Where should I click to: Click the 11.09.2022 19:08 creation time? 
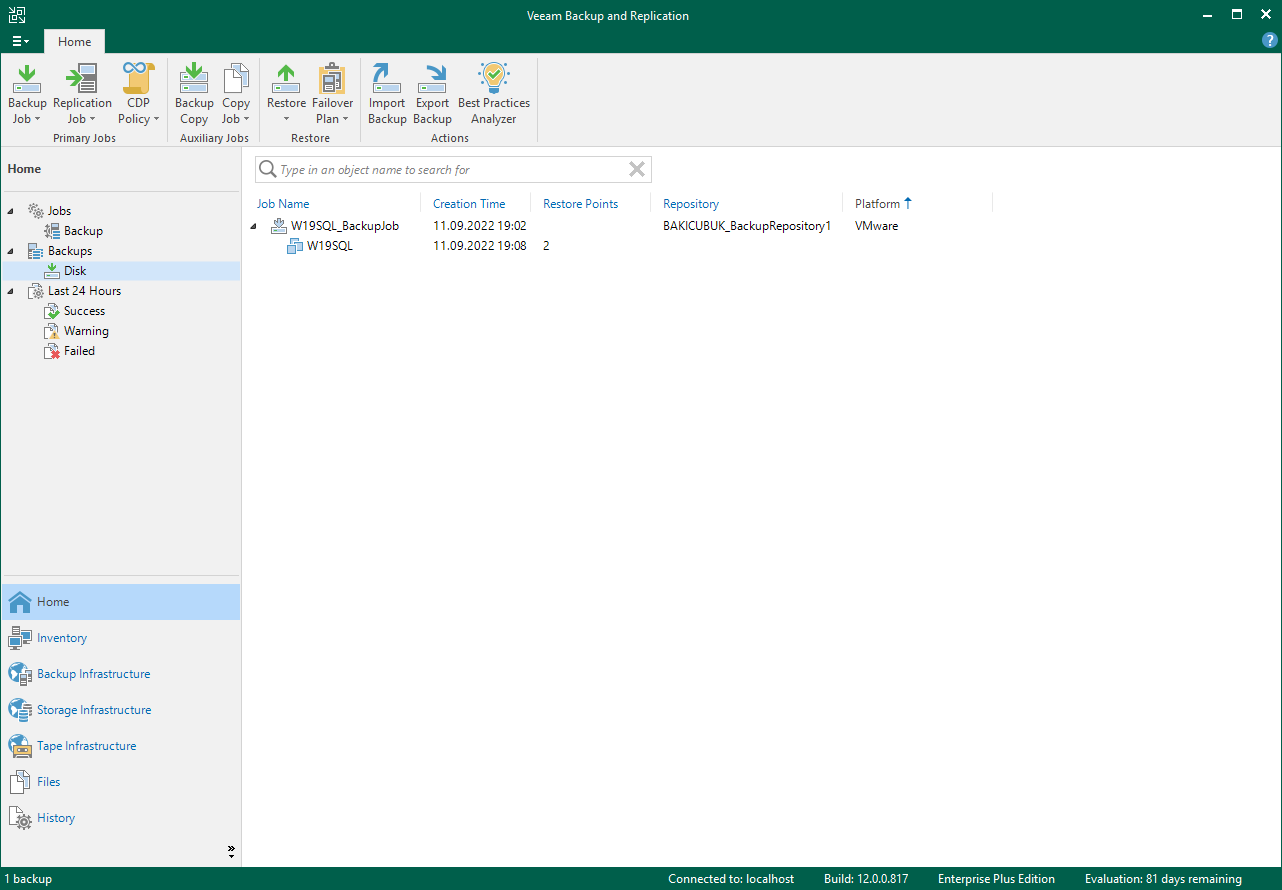click(480, 246)
